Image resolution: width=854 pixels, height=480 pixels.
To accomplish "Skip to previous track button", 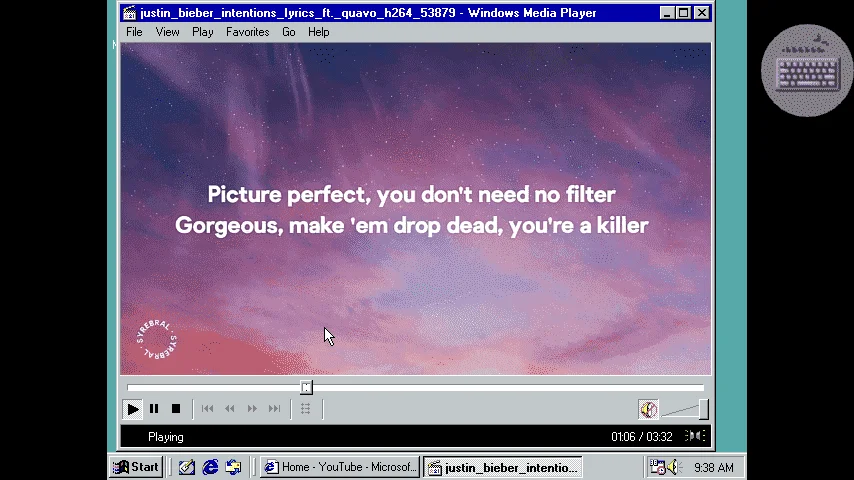I will (x=208, y=409).
